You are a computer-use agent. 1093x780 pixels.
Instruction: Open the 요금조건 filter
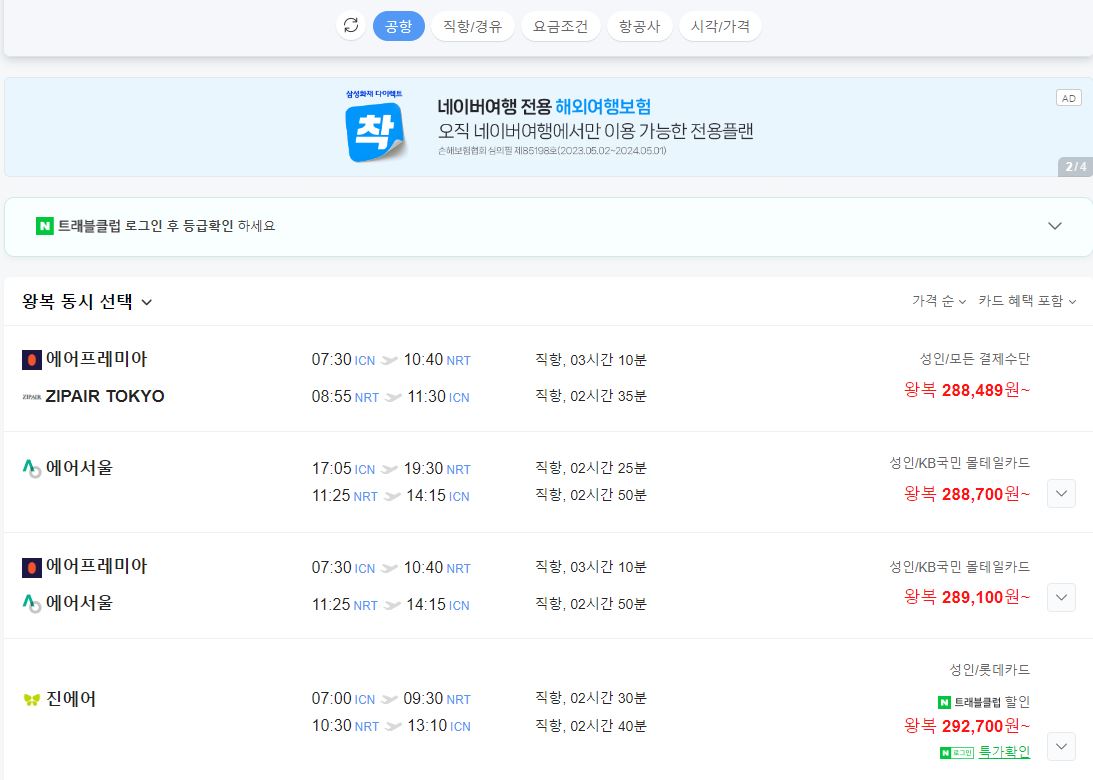560,26
